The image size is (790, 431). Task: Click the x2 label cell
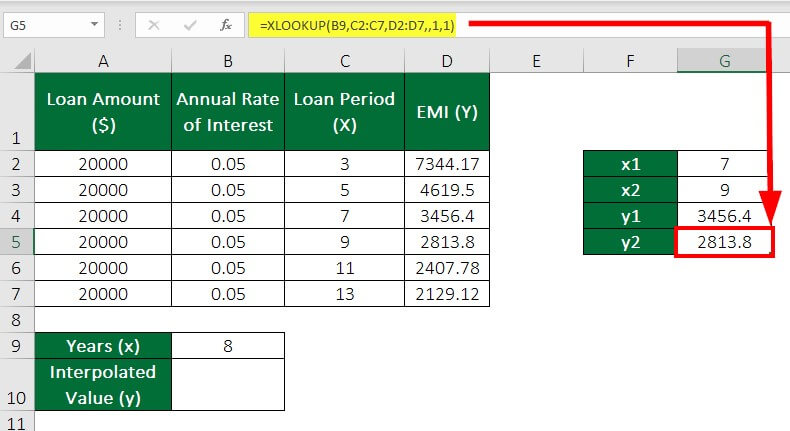[x=630, y=190]
